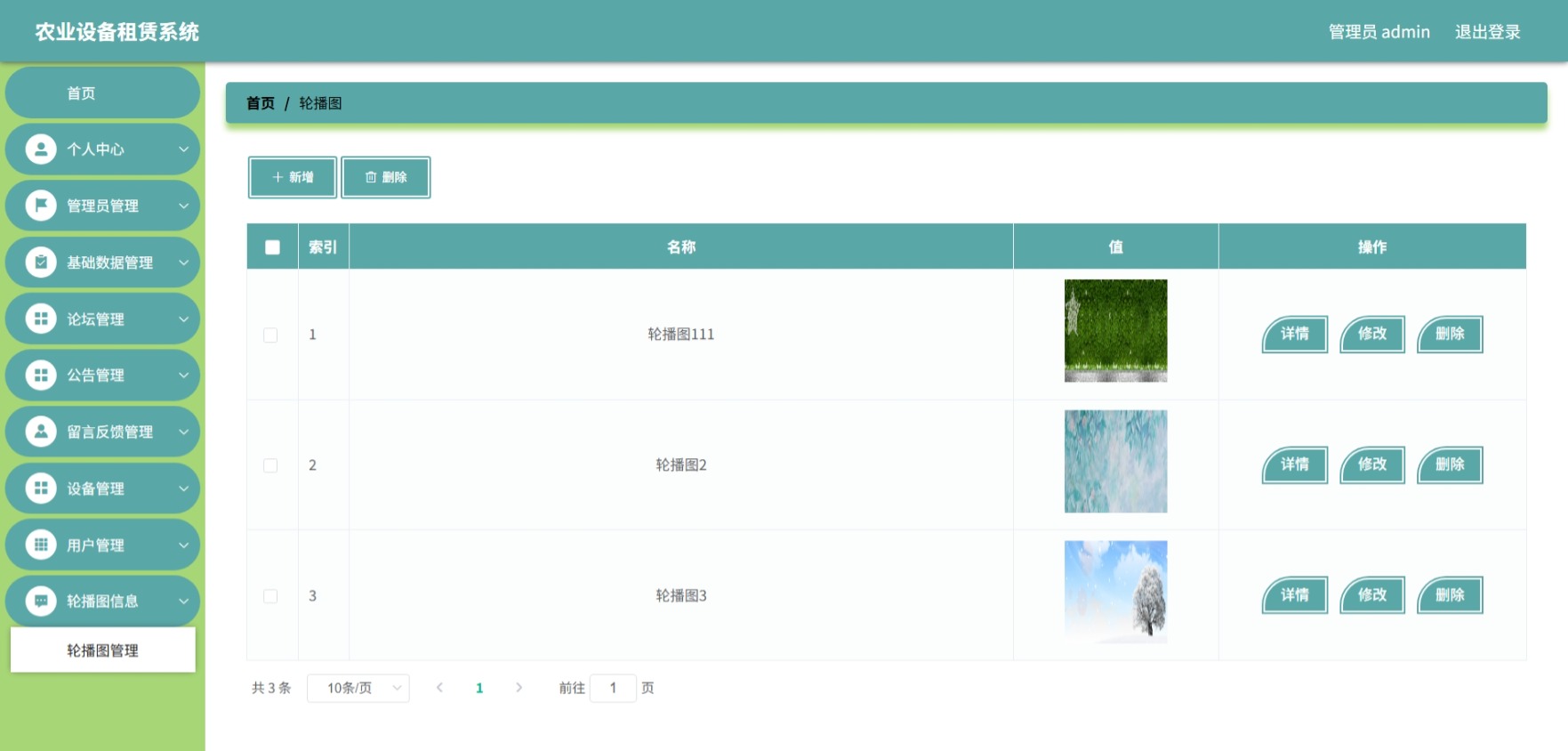The image size is (1568, 751).
Task: Click the 个人中心 person icon
Action: pos(41,149)
